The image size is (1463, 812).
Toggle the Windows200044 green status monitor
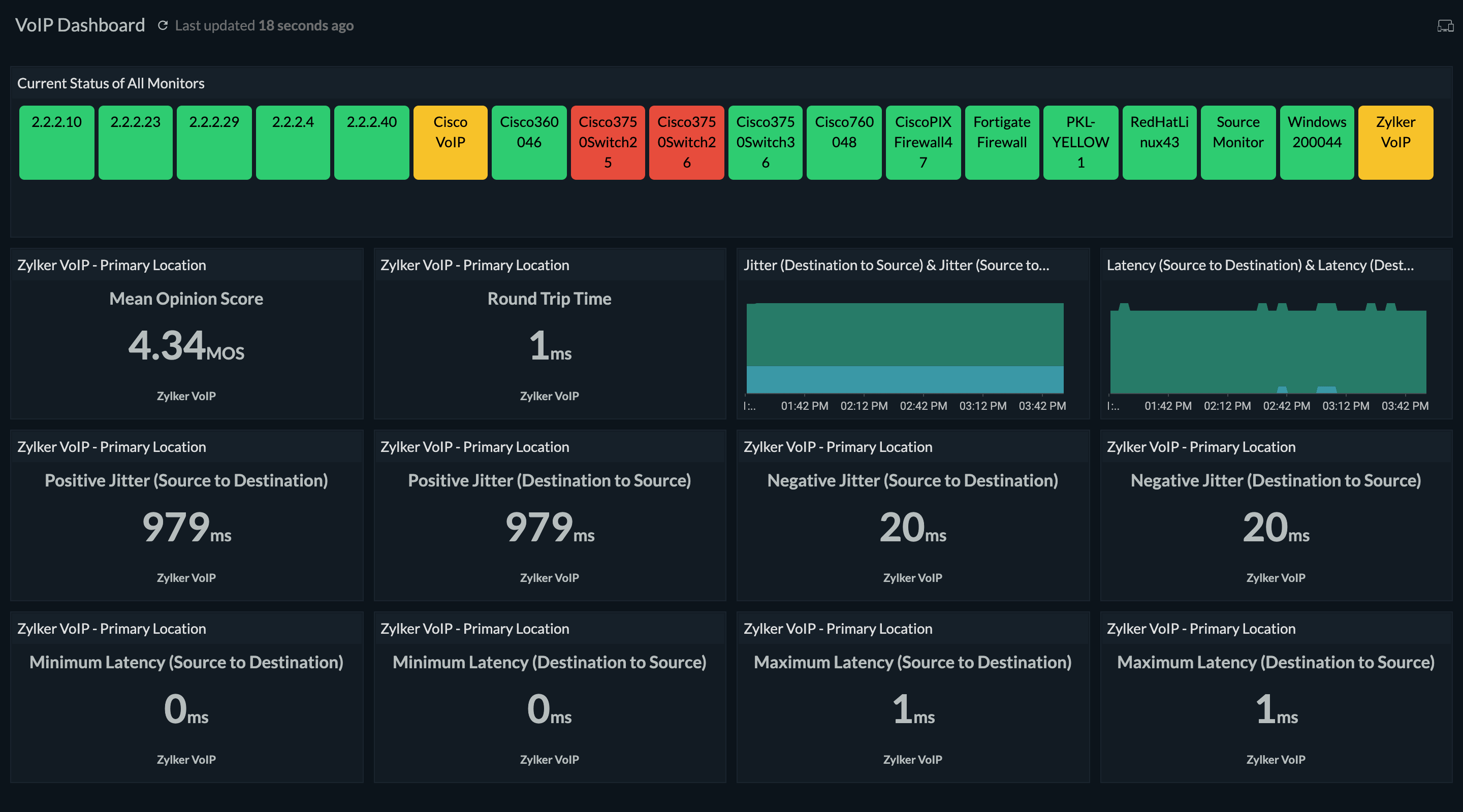pyautogui.click(x=1316, y=142)
